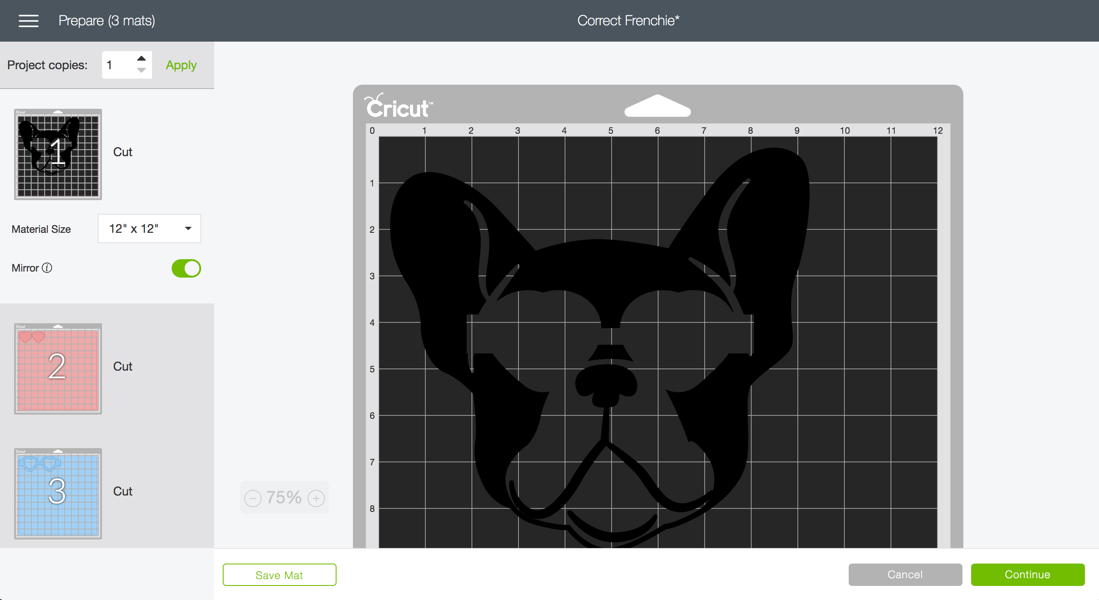Click the Correct Frenchie project title
The height and width of the screenshot is (600, 1099).
coord(628,21)
